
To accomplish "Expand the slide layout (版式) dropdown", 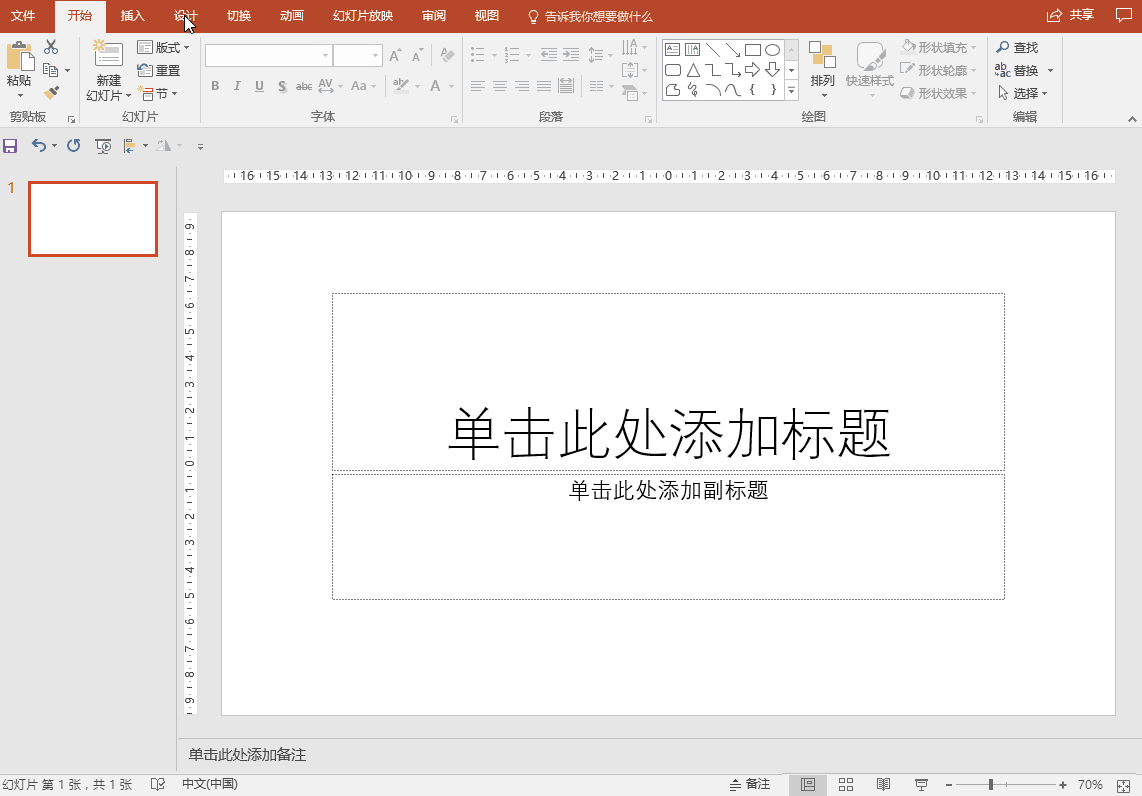I will click(x=163, y=47).
